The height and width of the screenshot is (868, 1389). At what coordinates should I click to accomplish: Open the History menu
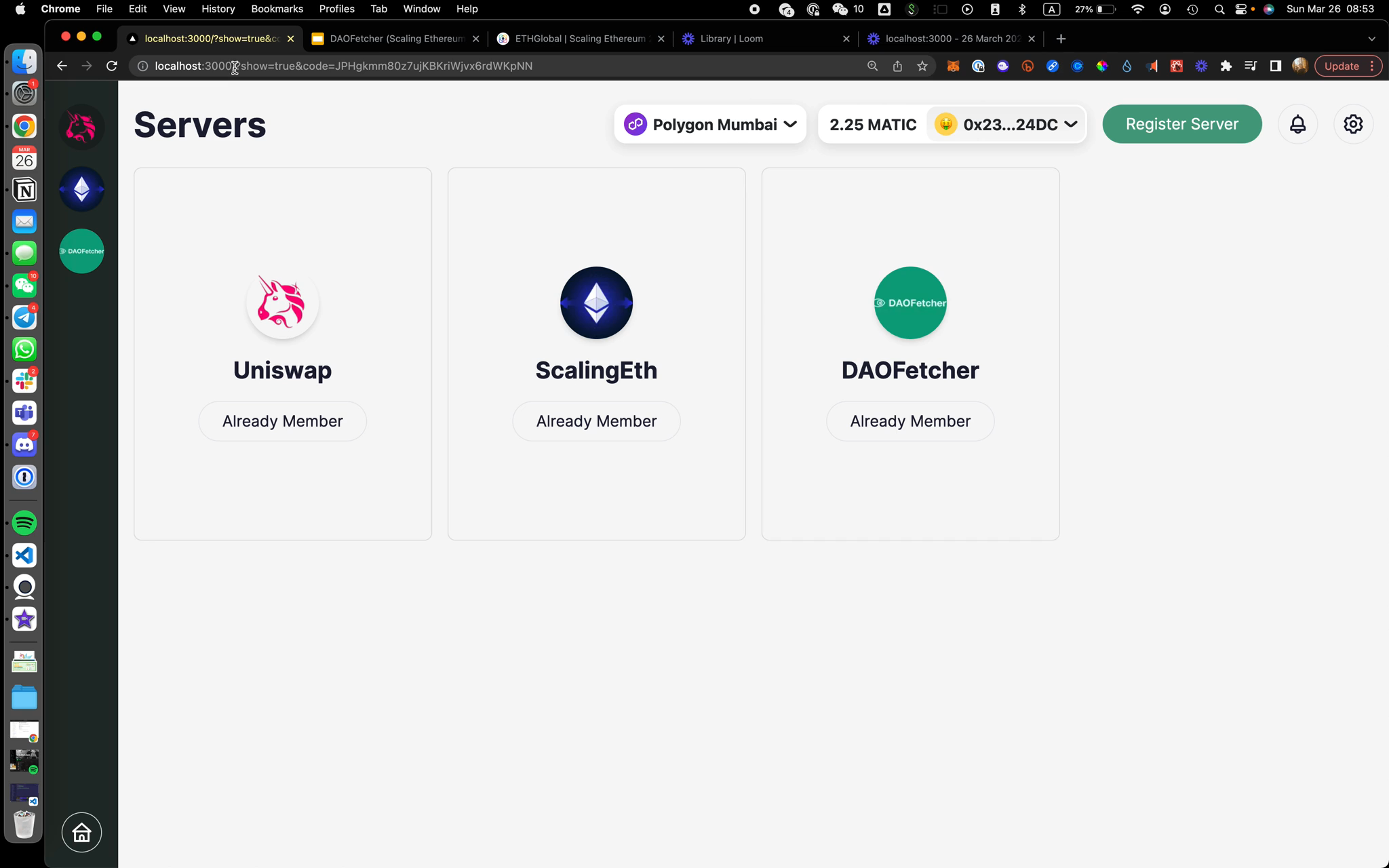click(x=218, y=9)
